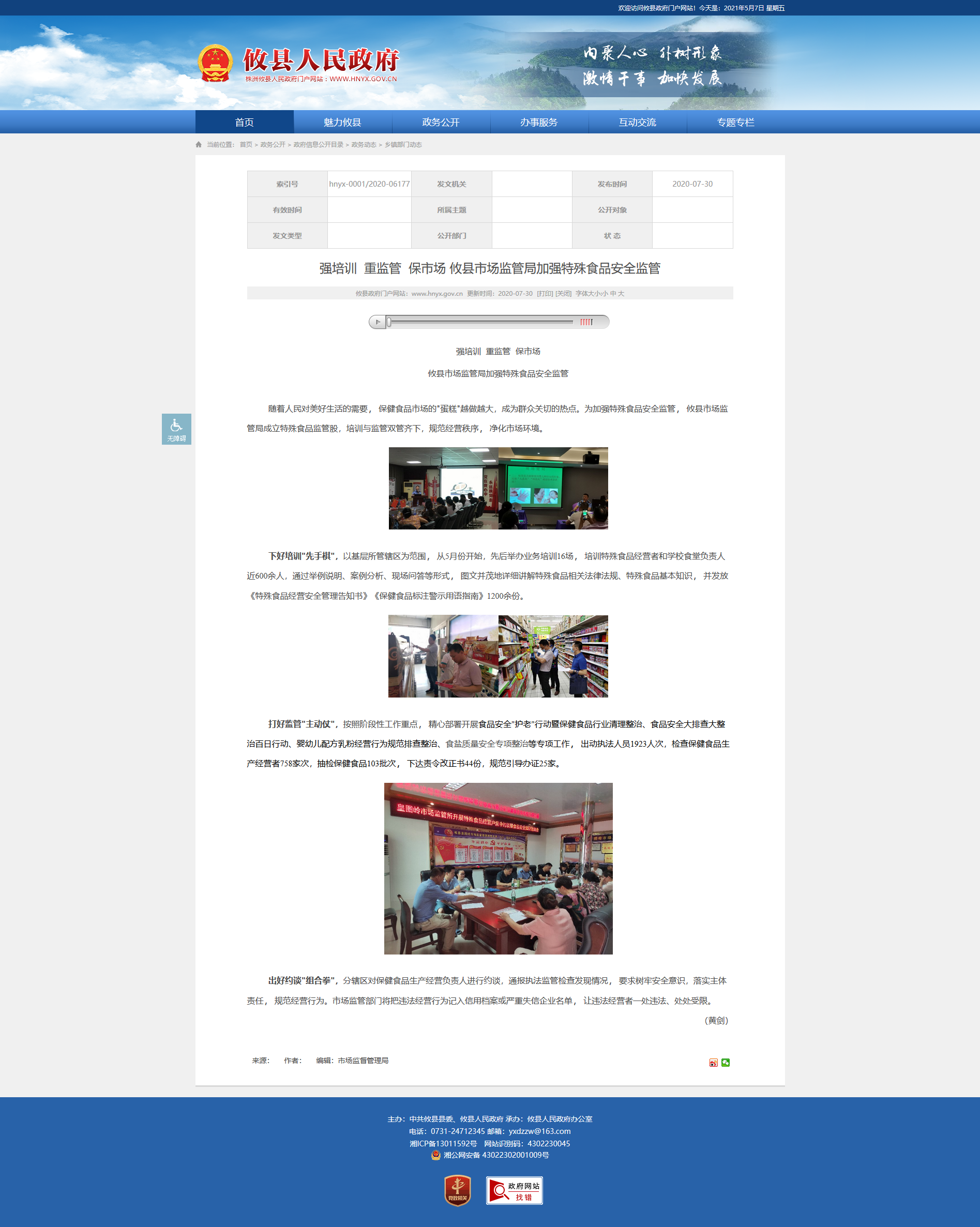Click the 湘ICP备13011592号 link
Viewport: 980px width, 1227px height.
[x=443, y=1144]
